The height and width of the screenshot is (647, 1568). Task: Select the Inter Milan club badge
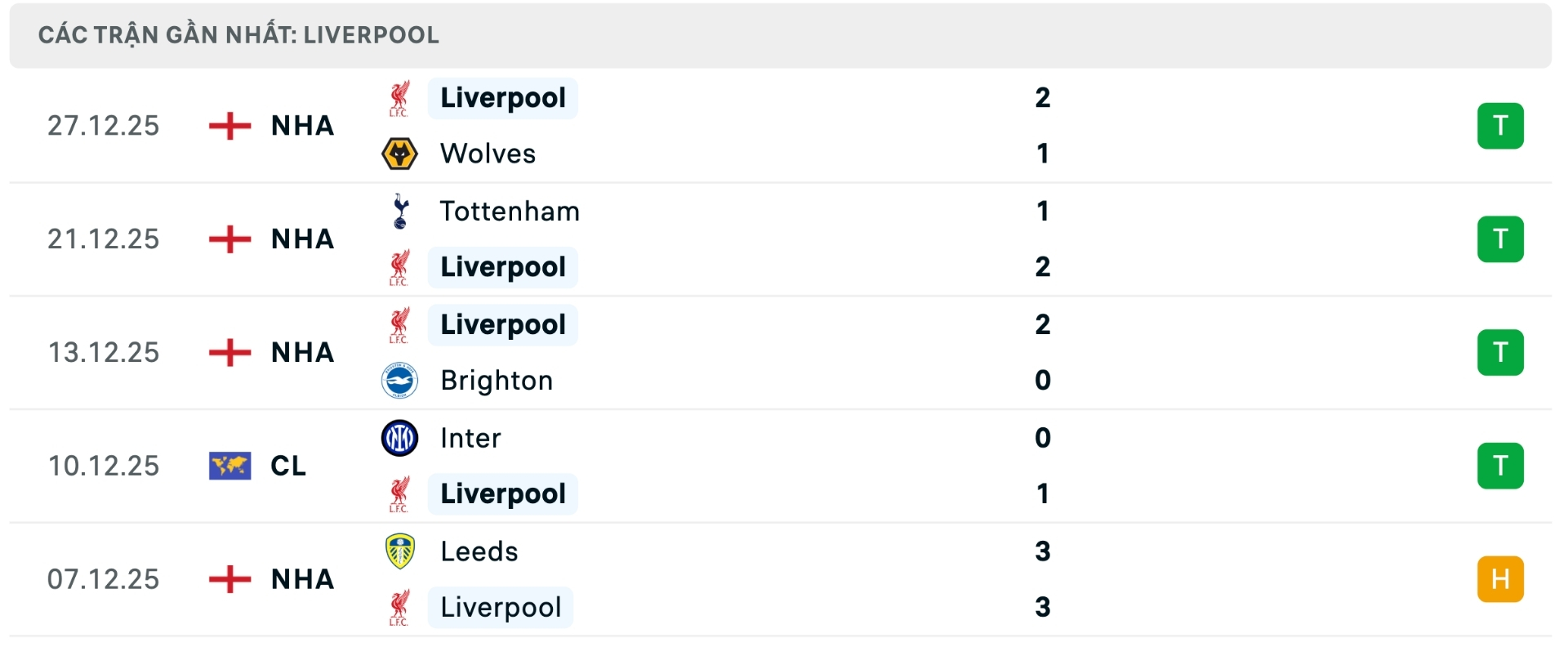coord(401,438)
